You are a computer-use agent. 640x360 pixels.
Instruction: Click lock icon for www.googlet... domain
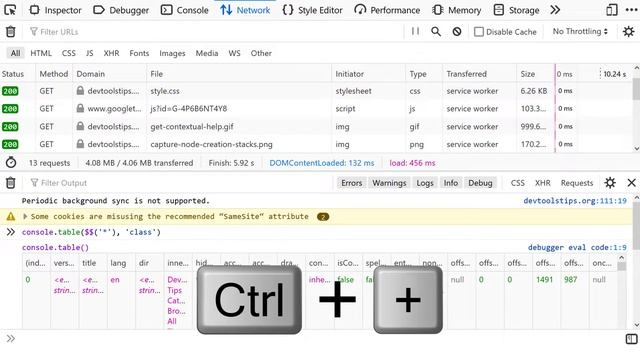coord(80,108)
